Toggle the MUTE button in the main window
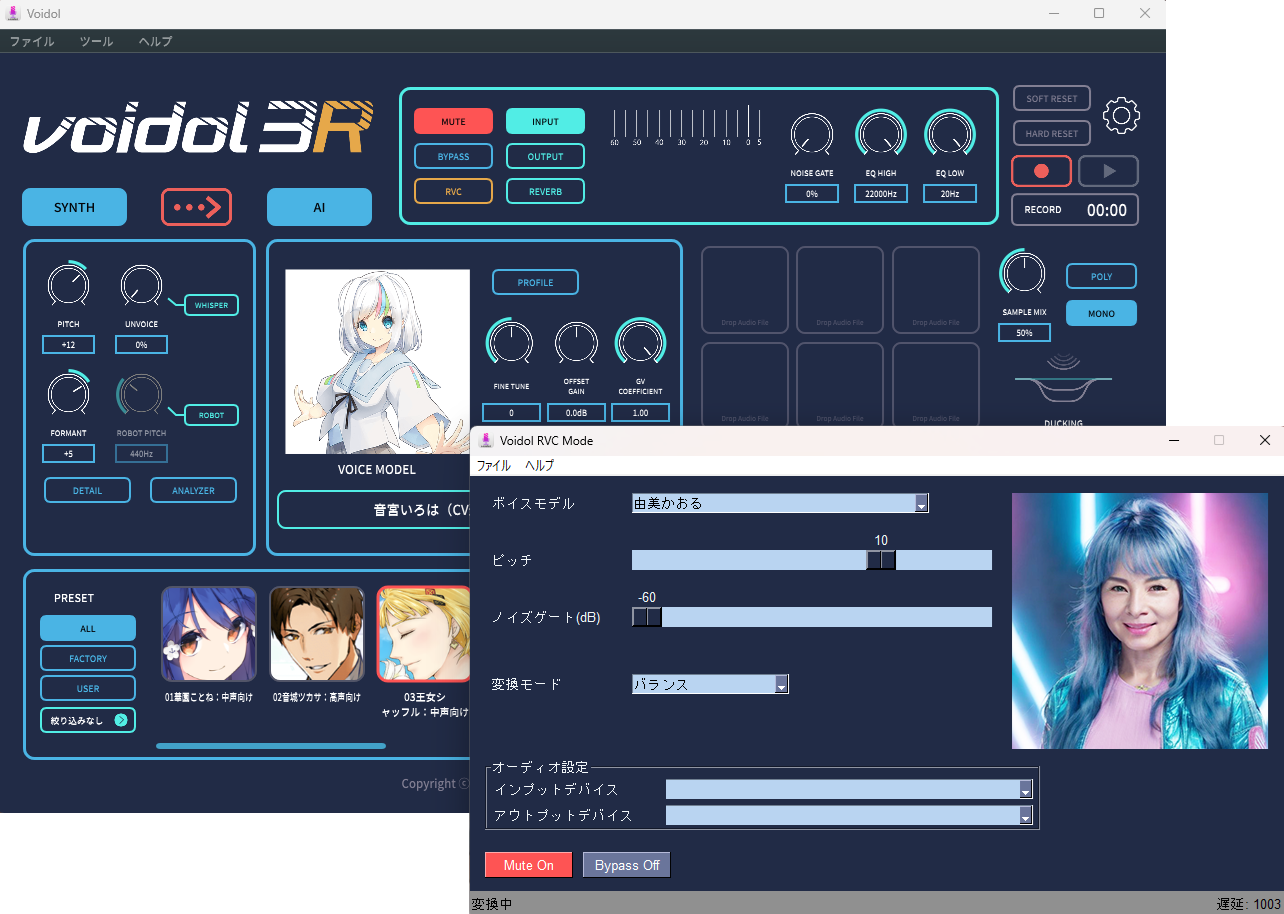The image size is (1284, 914). 453,121
